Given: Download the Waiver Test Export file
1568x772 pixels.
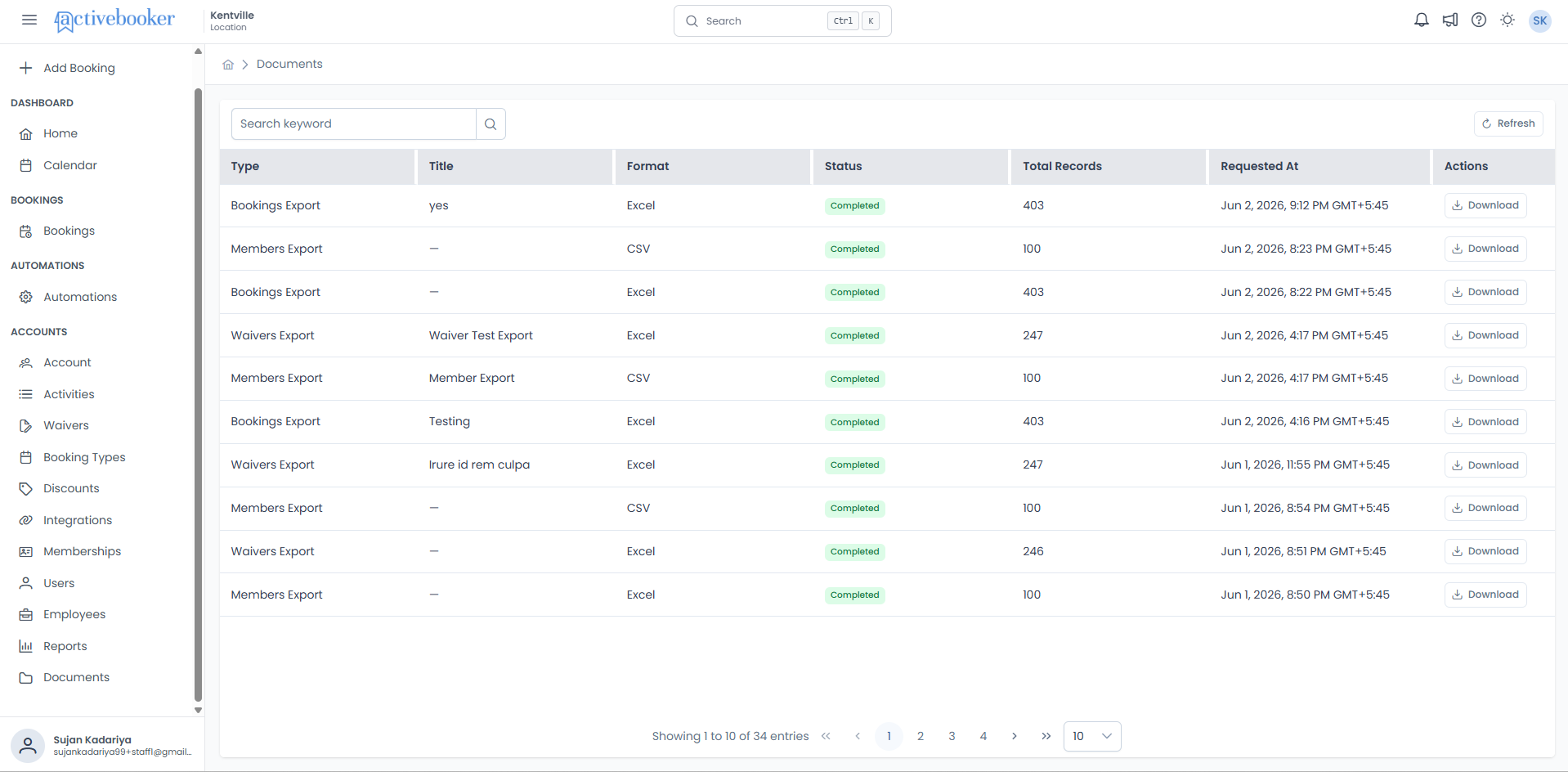Looking at the screenshot, I should [x=1485, y=335].
